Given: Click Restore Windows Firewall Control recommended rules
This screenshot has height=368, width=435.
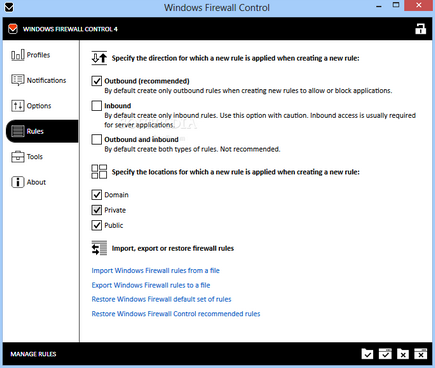Looking at the screenshot, I should [x=176, y=314].
